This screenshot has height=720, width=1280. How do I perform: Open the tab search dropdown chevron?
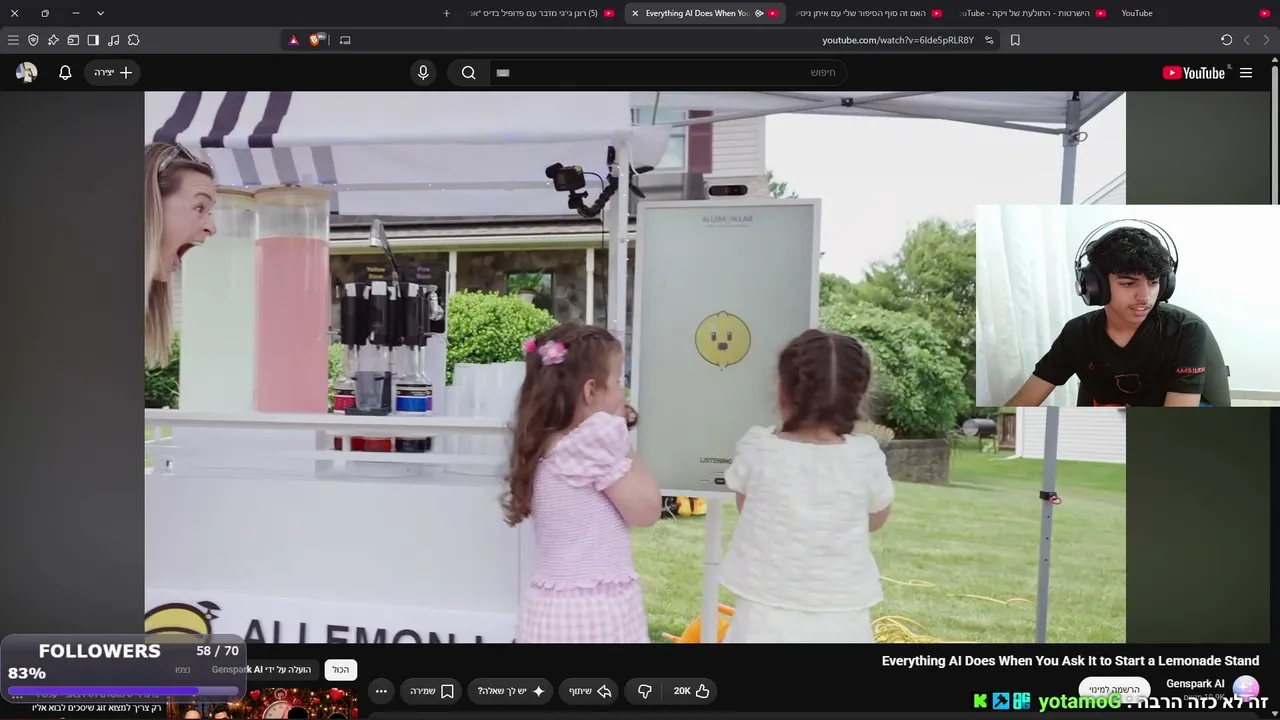pyautogui.click(x=100, y=13)
